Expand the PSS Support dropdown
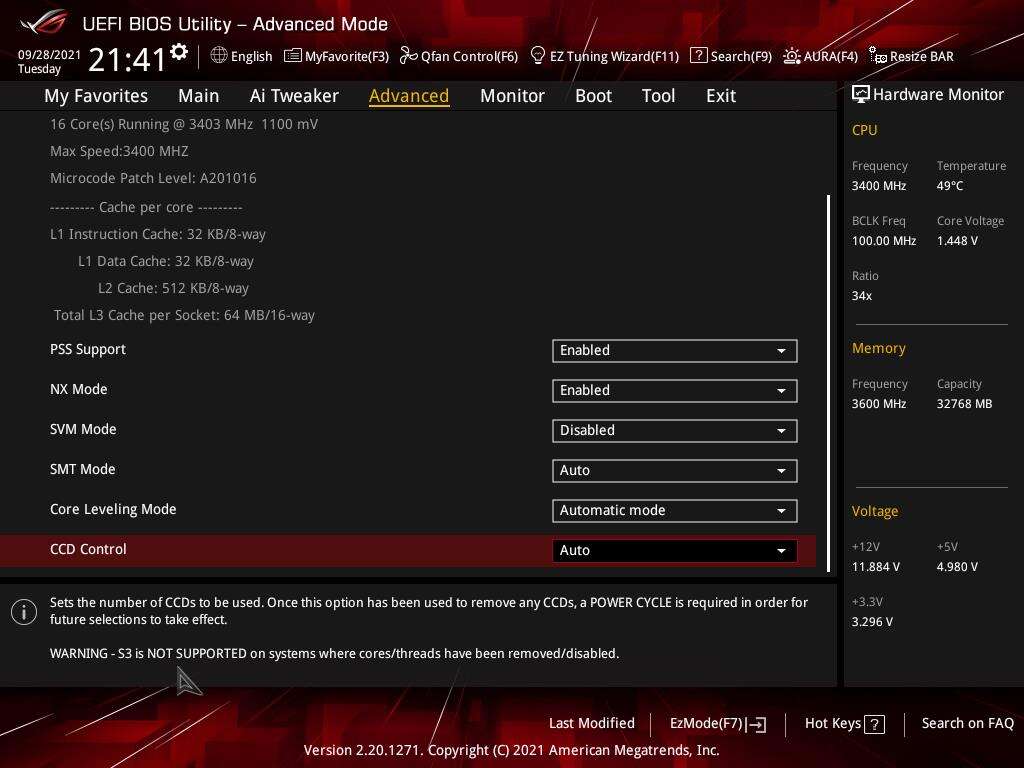This screenshot has height=768, width=1024. (x=674, y=350)
